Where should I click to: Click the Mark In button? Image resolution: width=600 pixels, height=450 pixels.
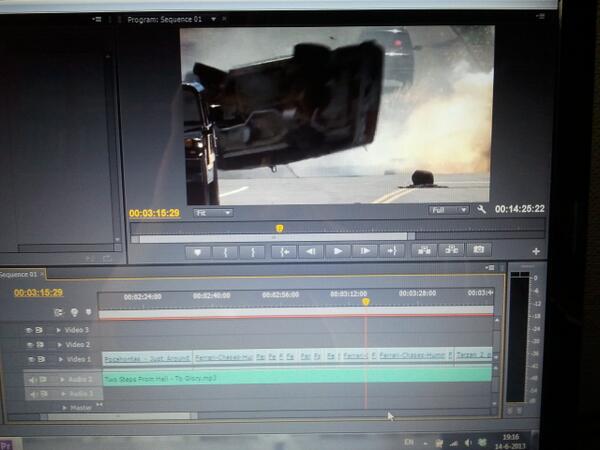pyautogui.click(x=225, y=252)
